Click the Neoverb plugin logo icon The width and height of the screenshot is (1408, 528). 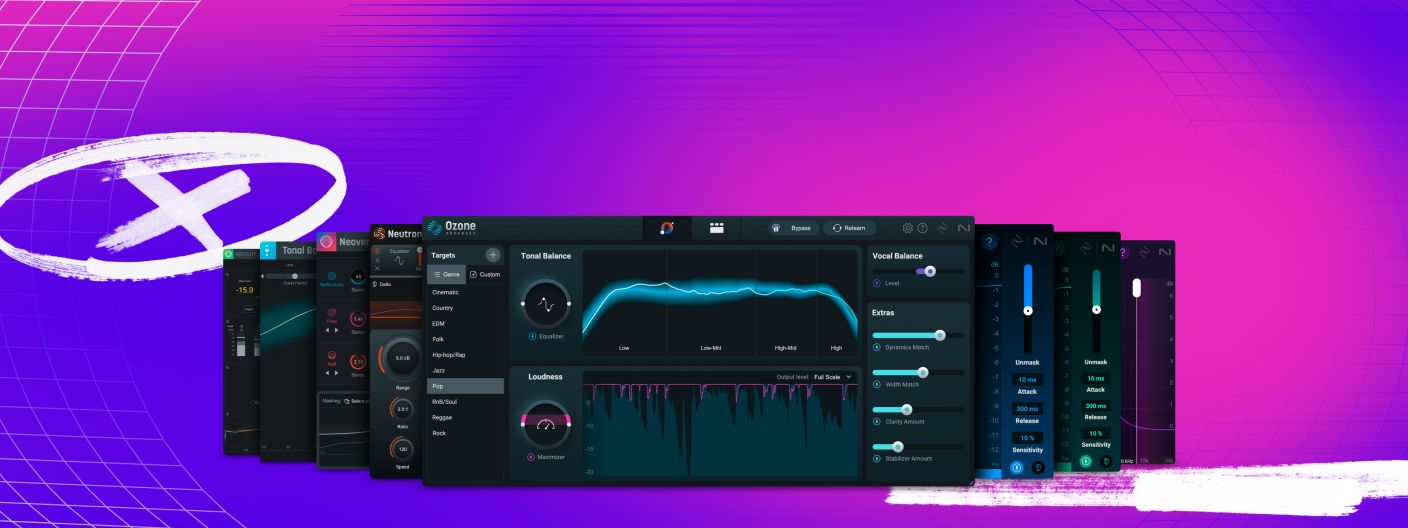click(325, 241)
